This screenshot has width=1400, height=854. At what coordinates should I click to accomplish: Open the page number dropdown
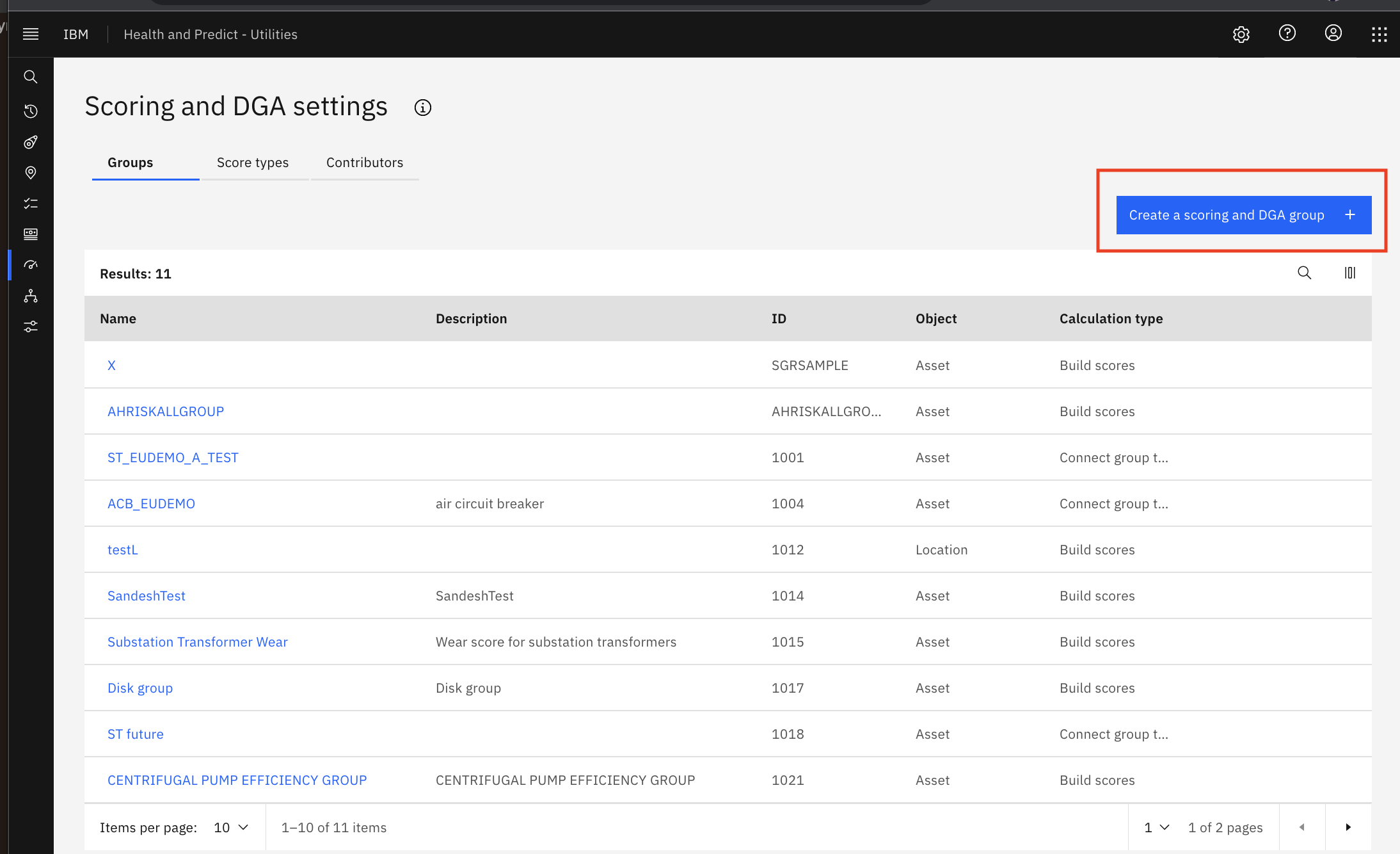point(1157,827)
